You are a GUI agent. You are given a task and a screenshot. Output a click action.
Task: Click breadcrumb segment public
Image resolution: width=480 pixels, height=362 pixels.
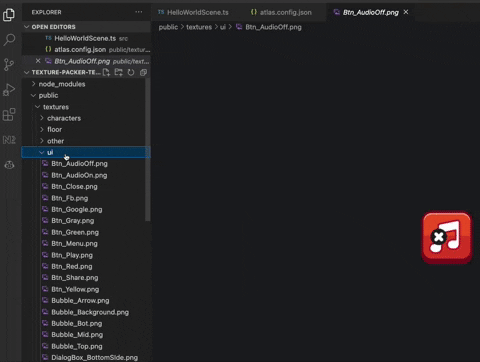pos(168,27)
